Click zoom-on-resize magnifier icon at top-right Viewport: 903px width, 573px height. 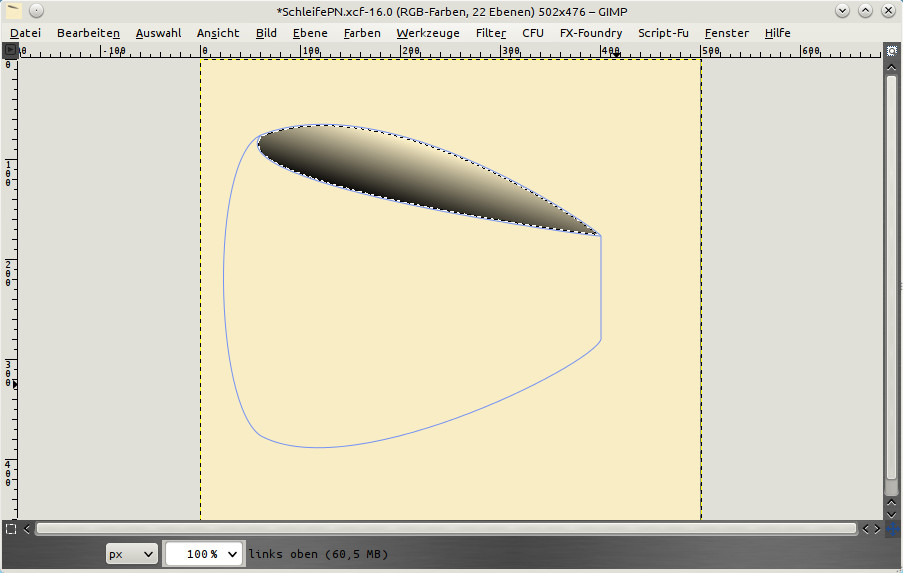pos(891,50)
